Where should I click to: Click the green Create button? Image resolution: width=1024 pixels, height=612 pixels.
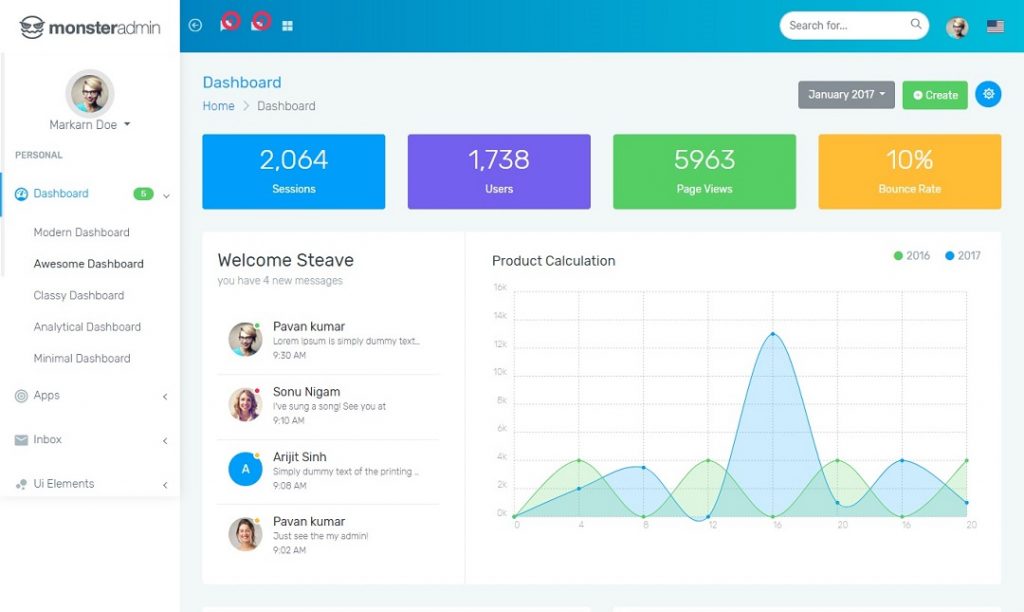[x=934, y=94]
